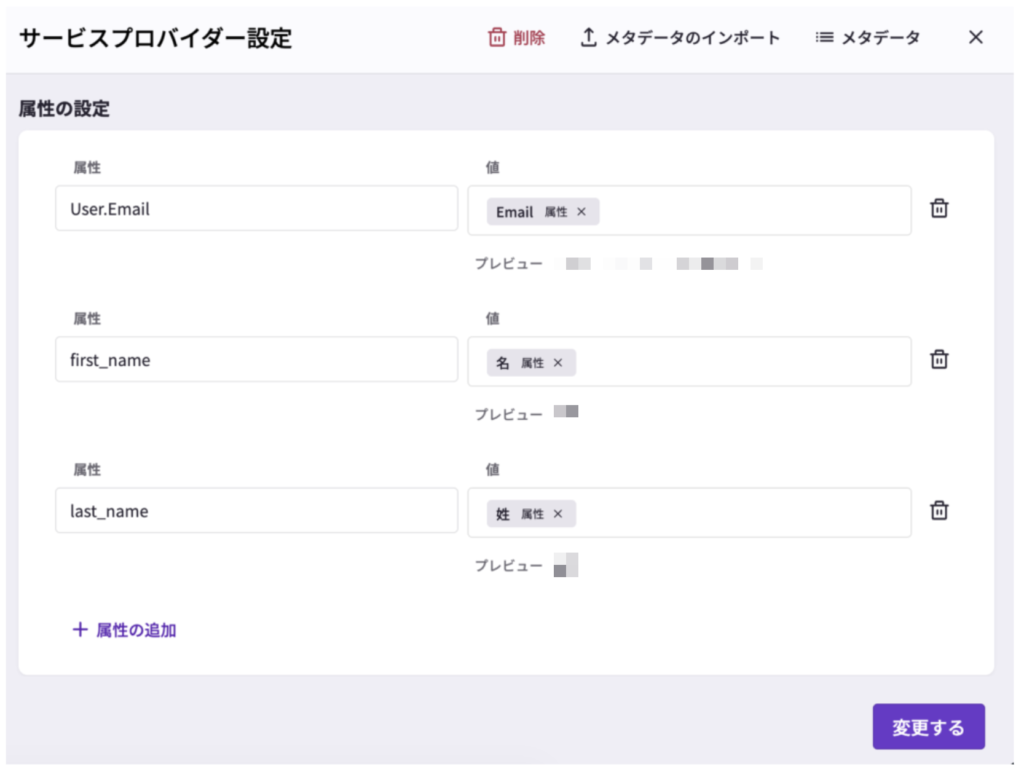The image size is (1024, 772).
Task: Click 属性の追加 to add an attribute
Action: pyautogui.click(x=125, y=630)
